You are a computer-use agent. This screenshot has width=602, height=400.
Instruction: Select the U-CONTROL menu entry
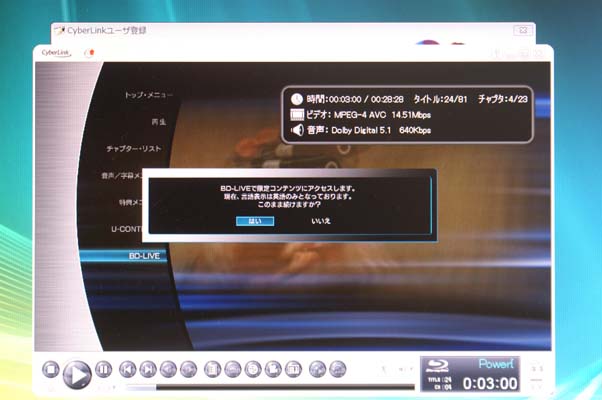coord(127,229)
